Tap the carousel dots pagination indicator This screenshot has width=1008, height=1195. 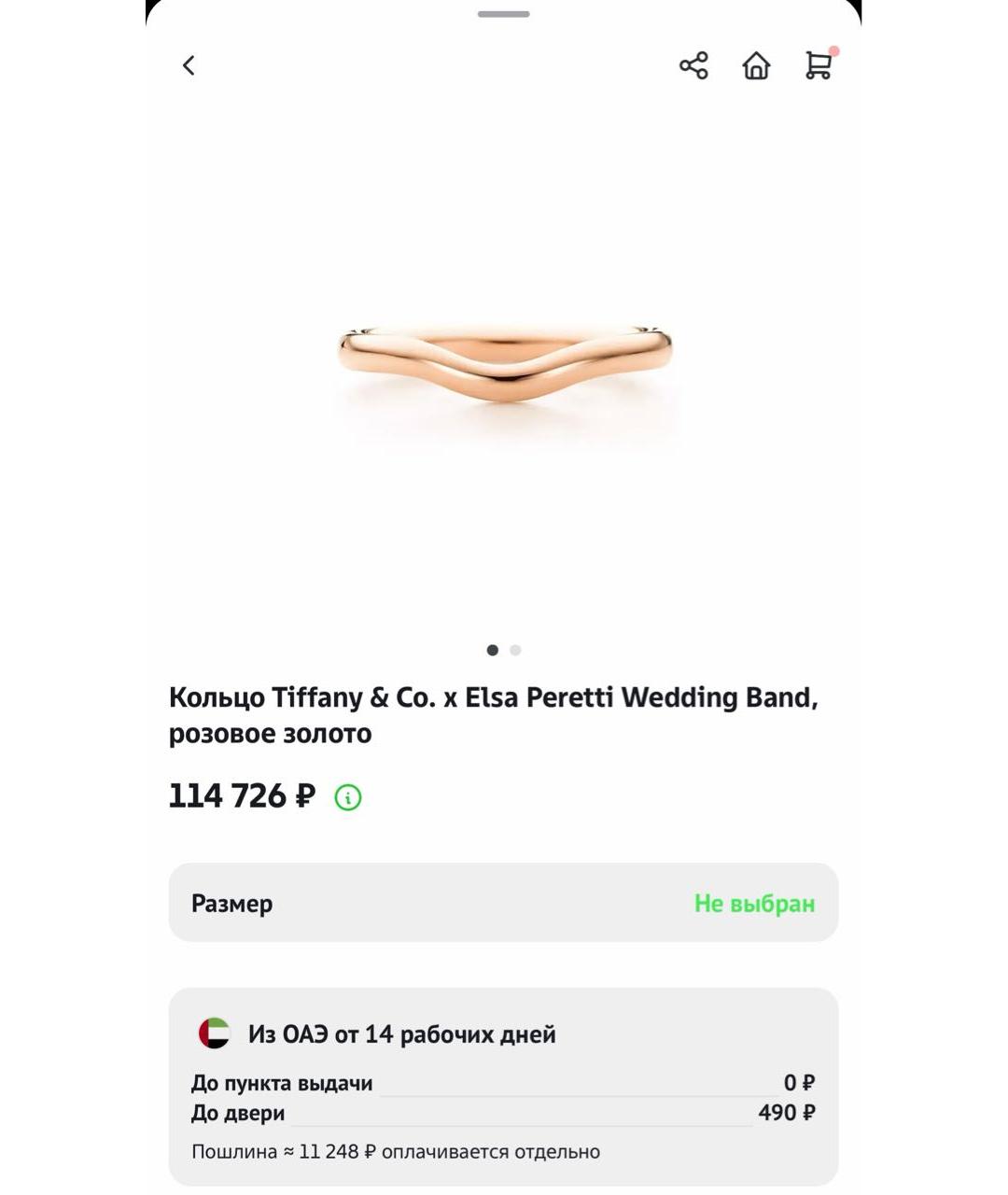tap(503, 651)
